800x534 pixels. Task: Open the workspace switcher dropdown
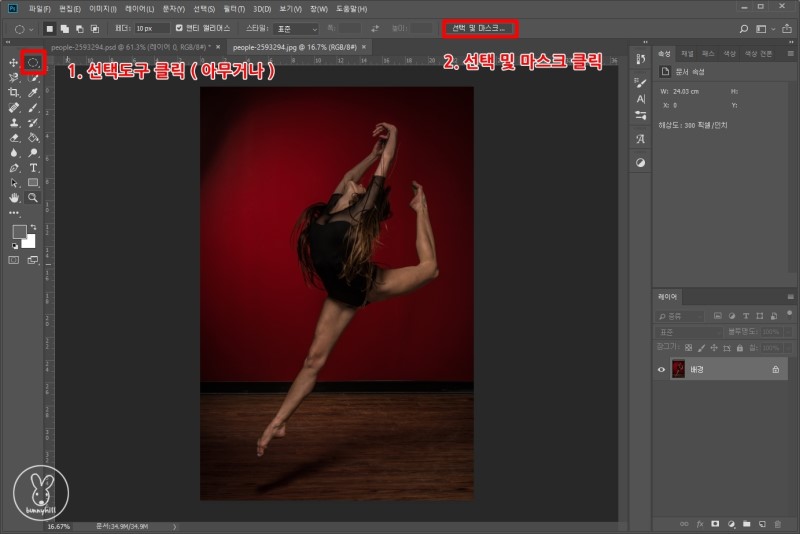coord(764,29)
